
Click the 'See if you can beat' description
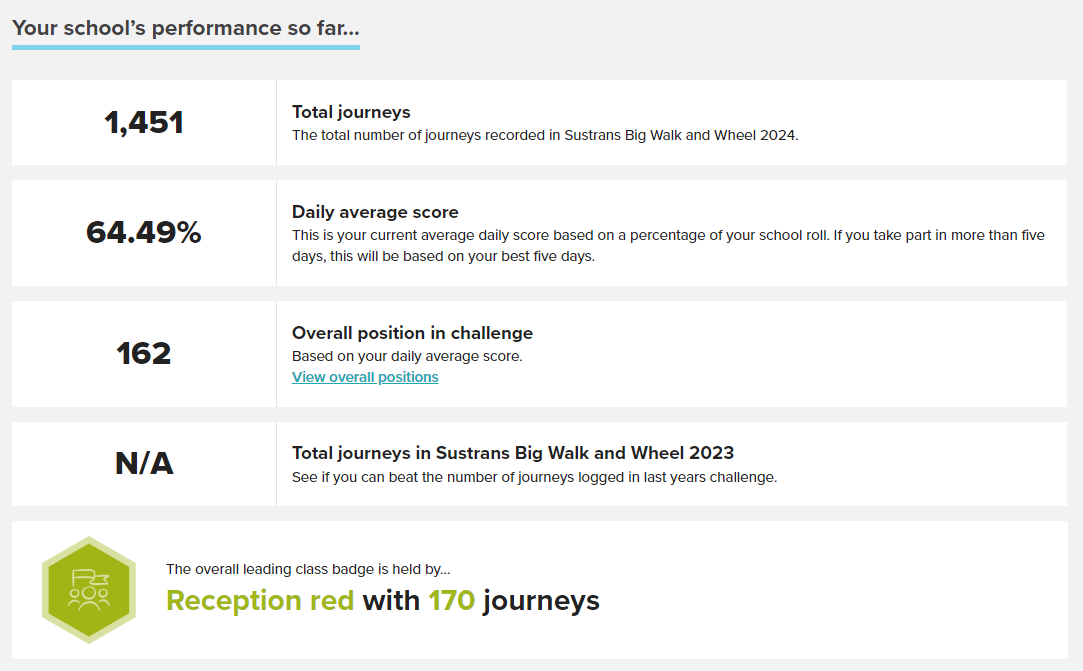[534, 478]
